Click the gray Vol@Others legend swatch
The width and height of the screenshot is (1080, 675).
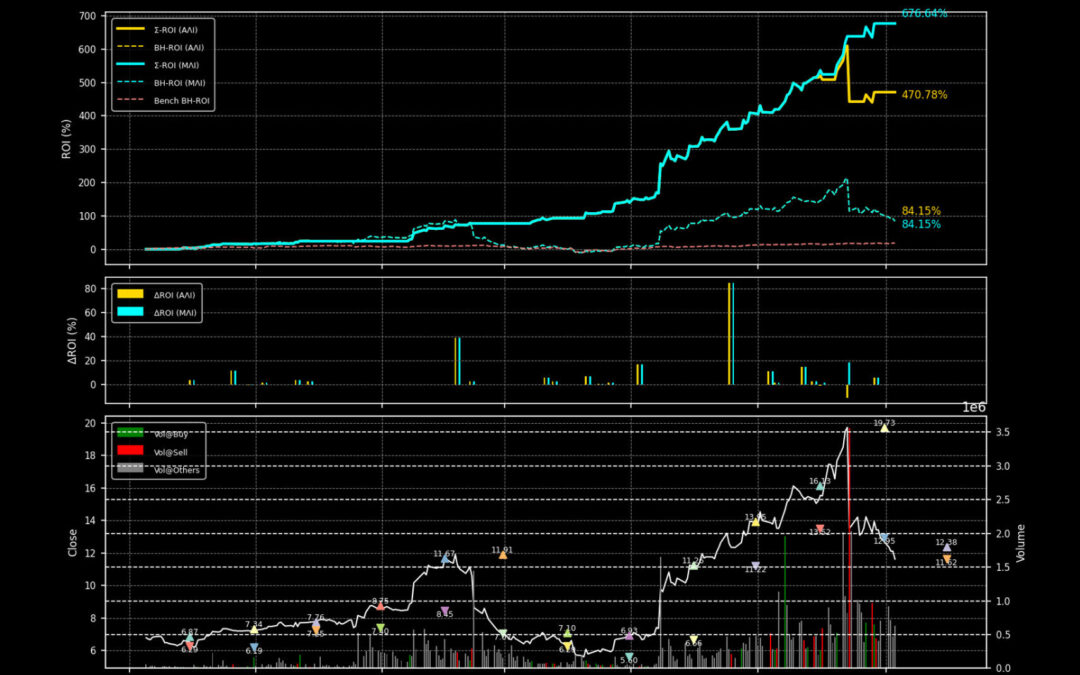point(131,469)
